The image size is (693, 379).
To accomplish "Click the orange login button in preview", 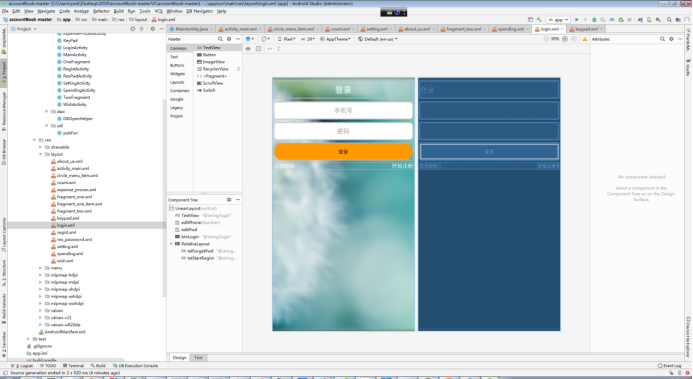I will [x=343, y=152].
